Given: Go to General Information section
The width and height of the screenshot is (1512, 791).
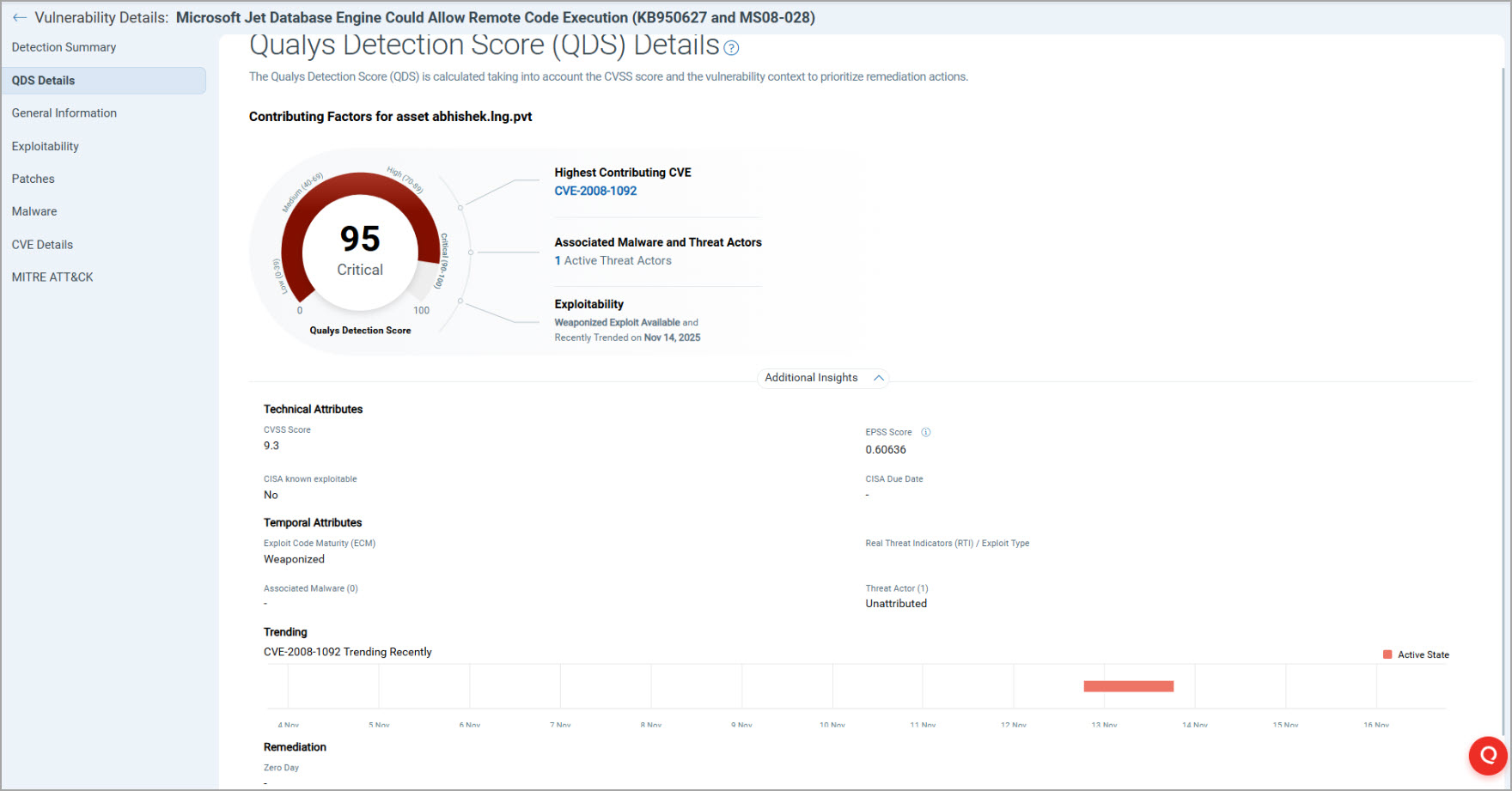Looking at the screenshot, I should [64, 113].
